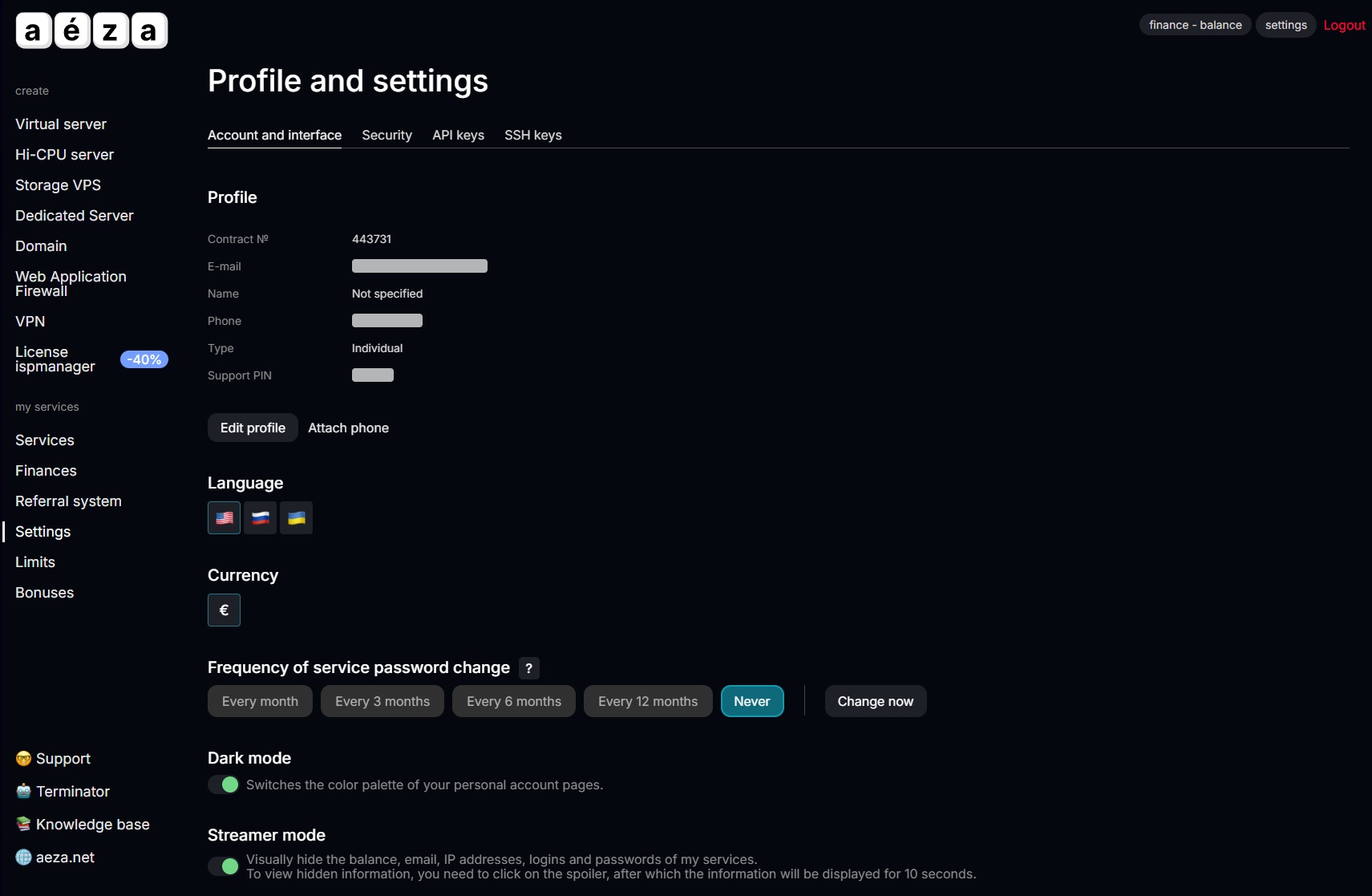This screenshot has height=896, width=1372.
Task: Choose the euro currency symbol
Action: pos(224,610)
